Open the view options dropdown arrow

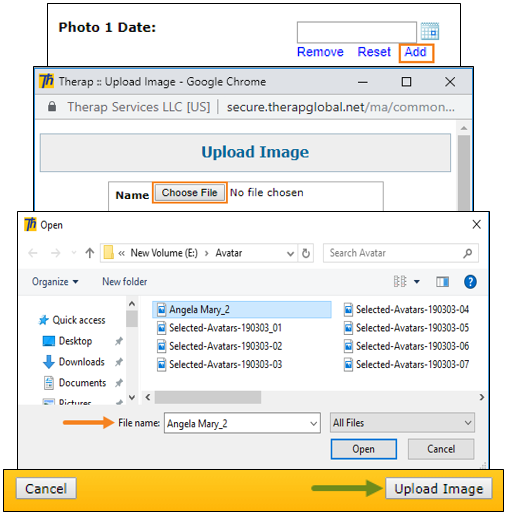(417, 282)
